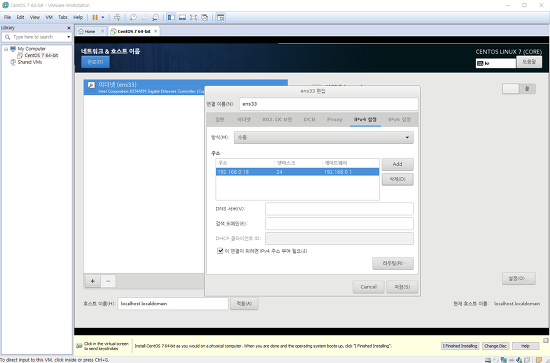Screen dimensions: 550x363
Task: Click Add to add an address
Action: (x=397, y=164)
